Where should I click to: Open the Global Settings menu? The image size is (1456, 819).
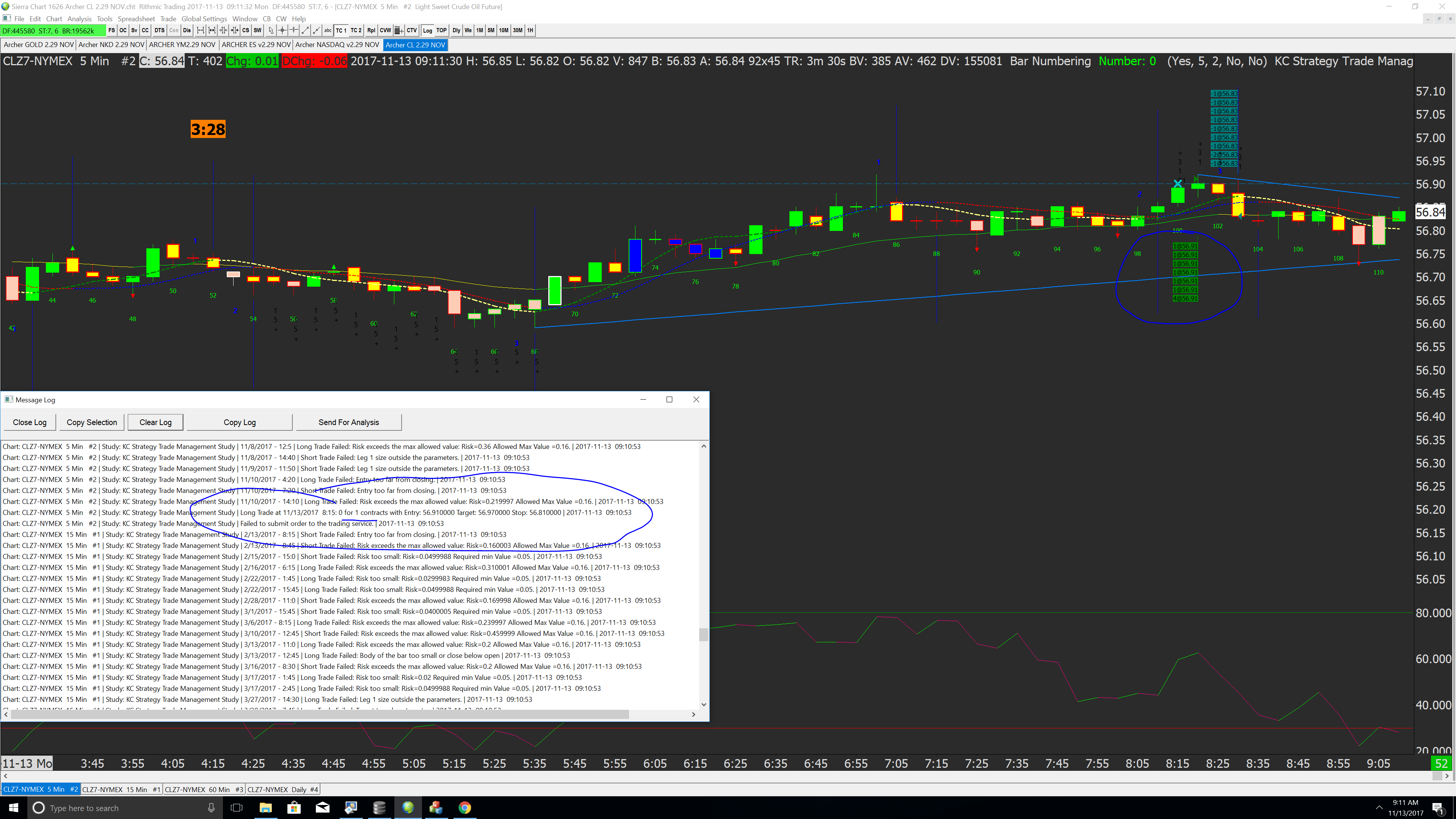[x=204, y=19]
